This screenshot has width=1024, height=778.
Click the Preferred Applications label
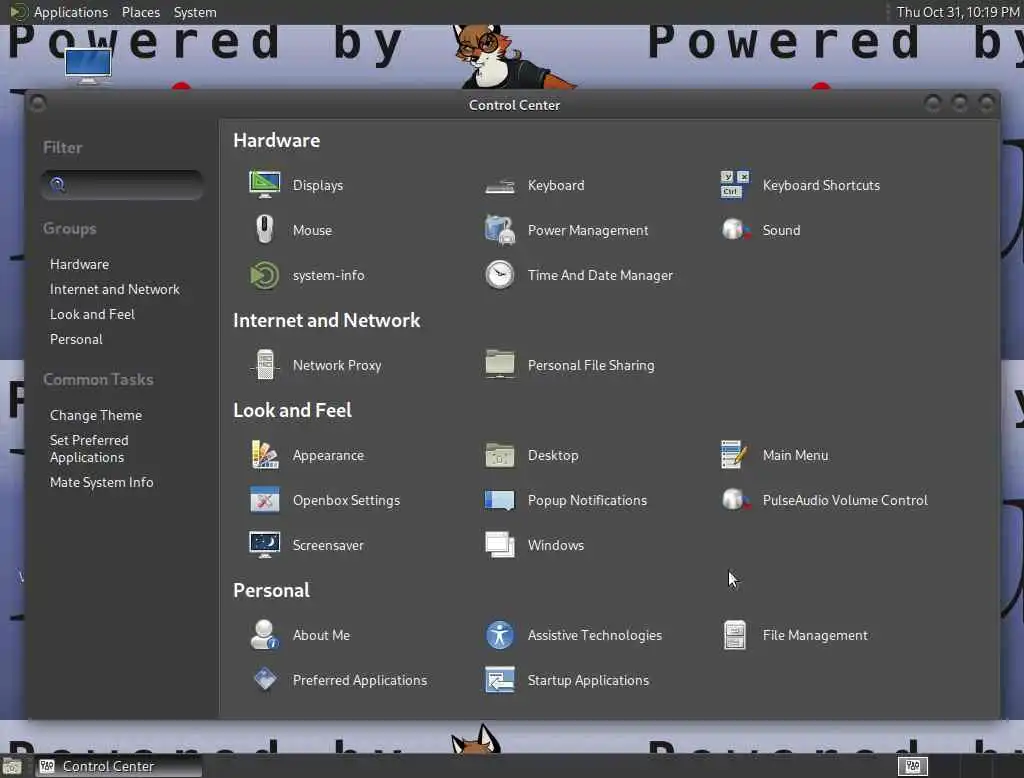coord(360,680)
